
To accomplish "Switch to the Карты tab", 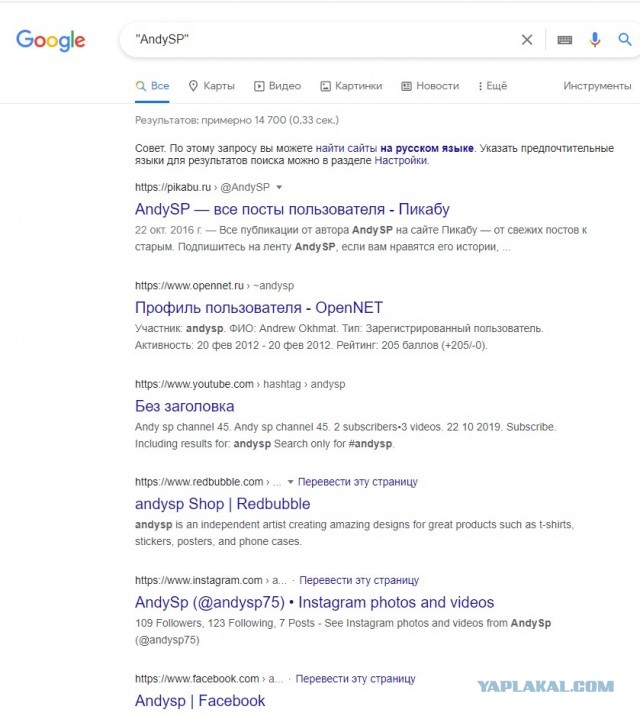I will 212,86.
